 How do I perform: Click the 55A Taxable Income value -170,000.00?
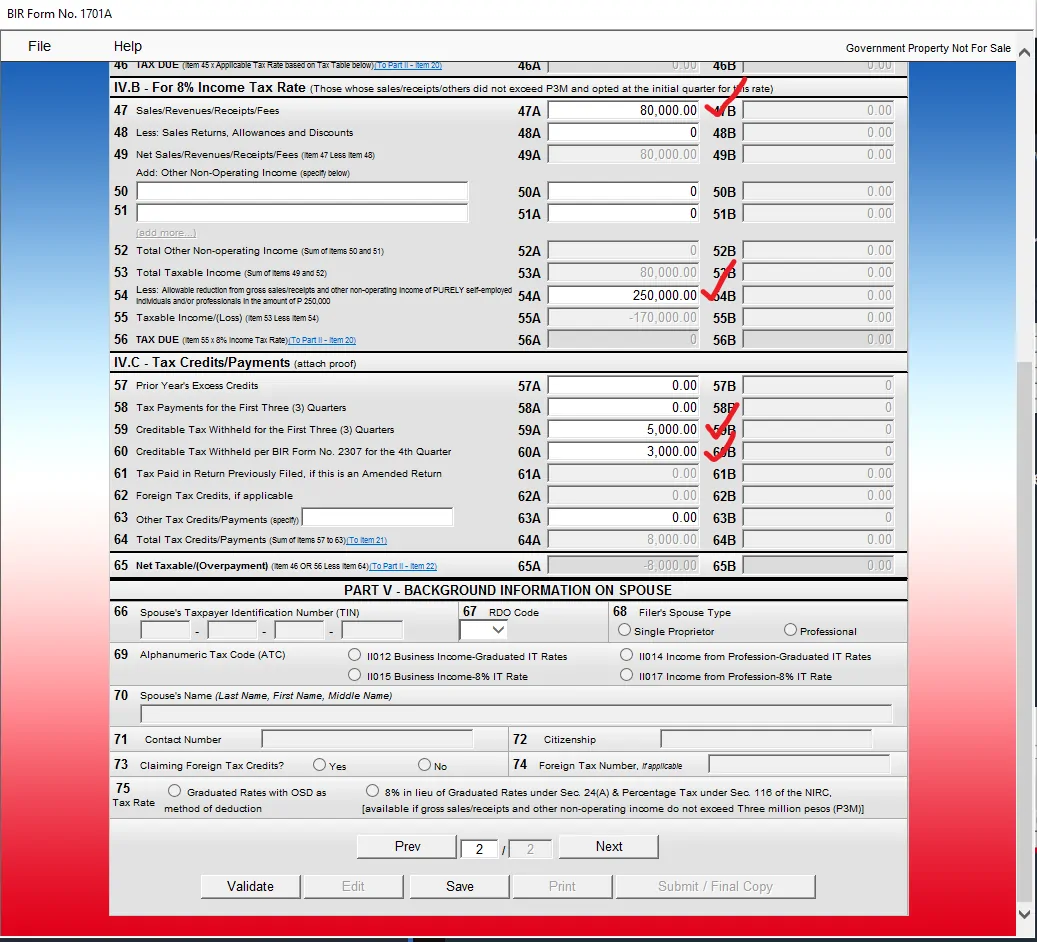tap(623, 318)
